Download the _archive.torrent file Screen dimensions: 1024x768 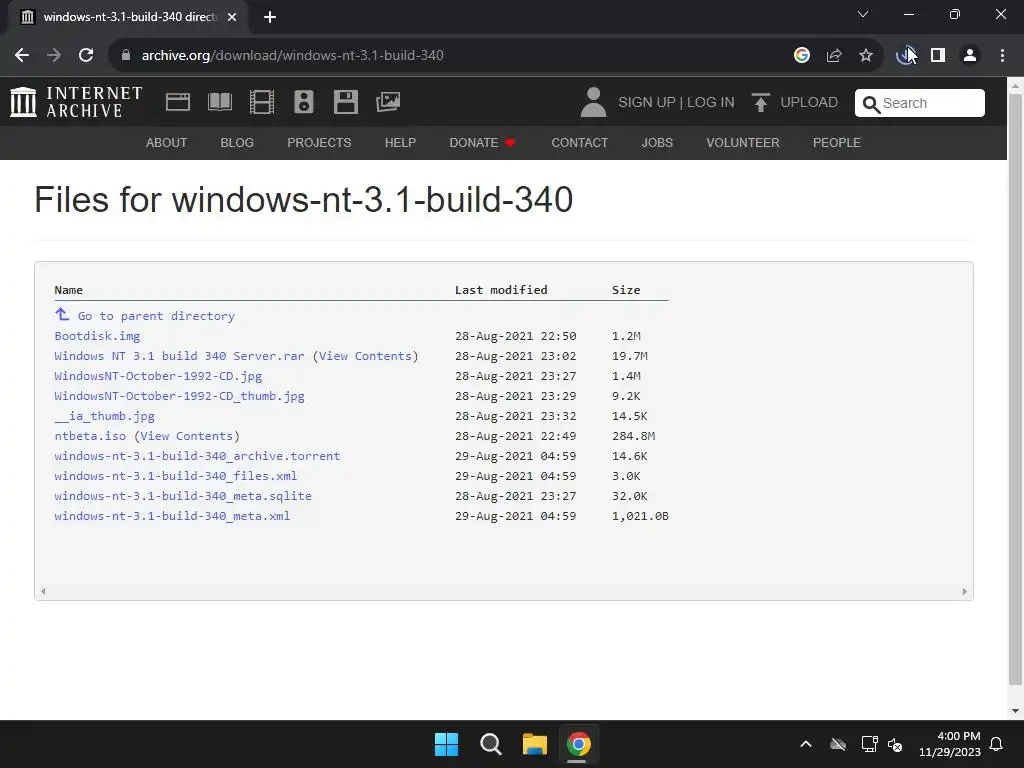click(x=197, y=456)
